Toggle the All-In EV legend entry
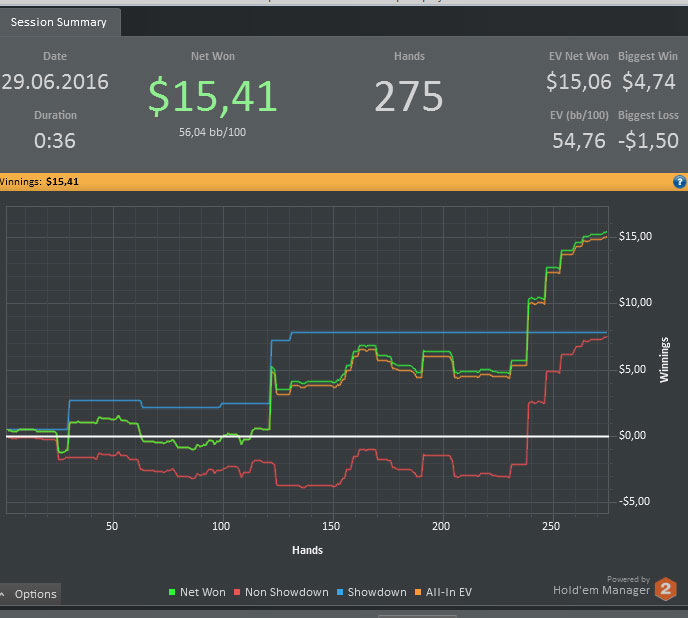Viewport: 688px width, 618px height. point(443,592)
